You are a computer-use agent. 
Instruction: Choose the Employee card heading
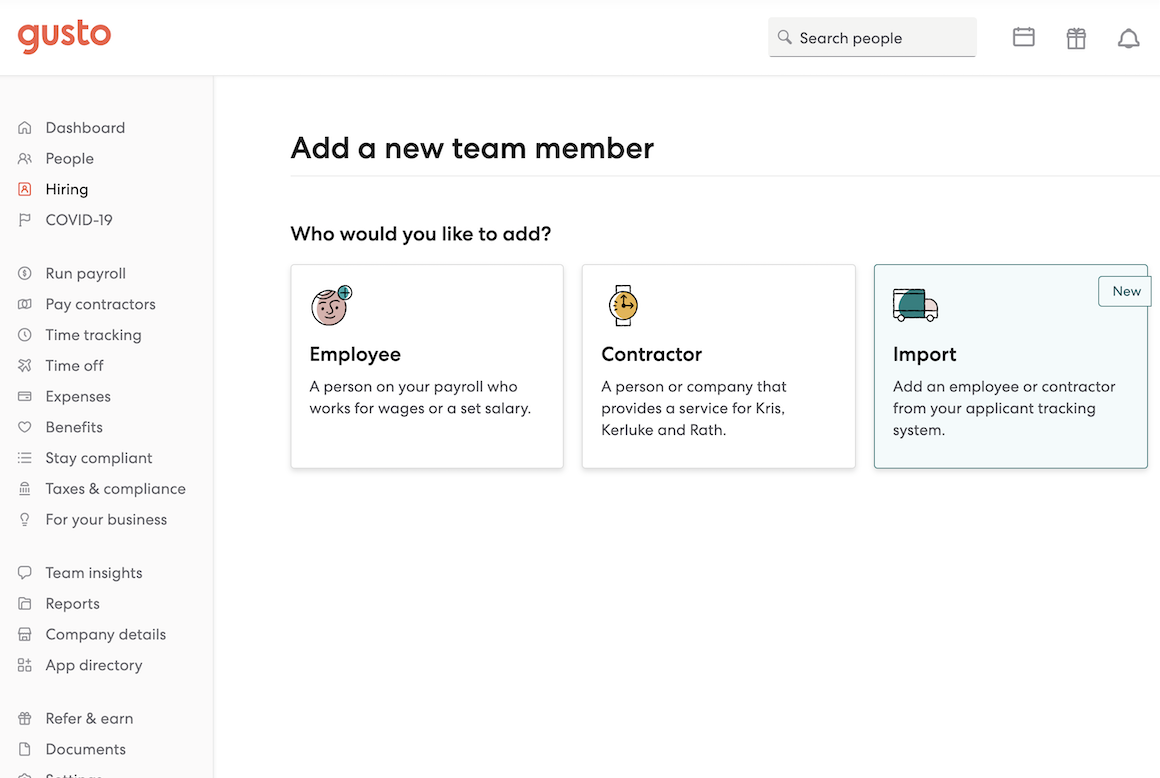pos(355,354)
